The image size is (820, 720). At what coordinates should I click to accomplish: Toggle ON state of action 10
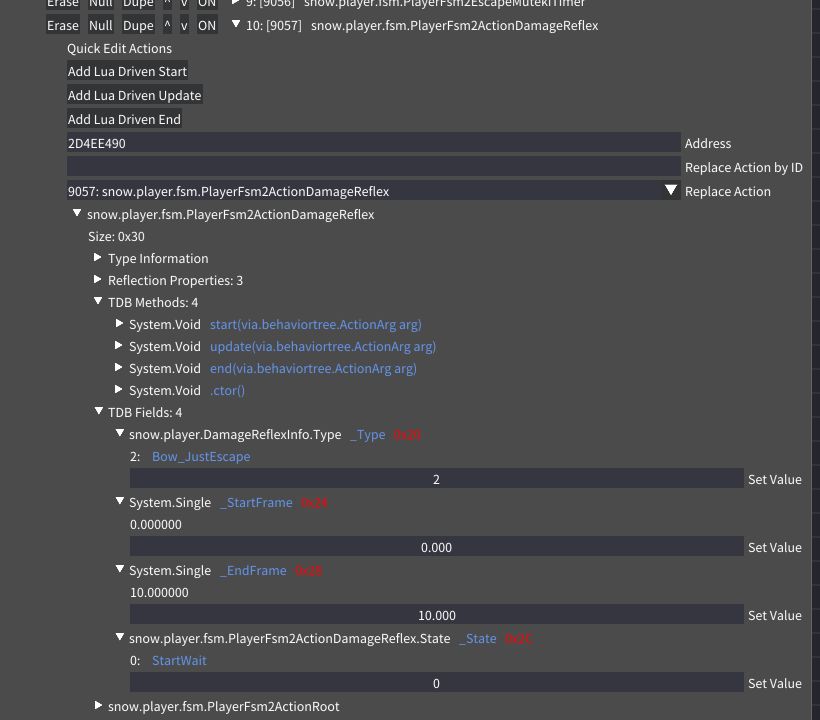[x=206, y=25]
